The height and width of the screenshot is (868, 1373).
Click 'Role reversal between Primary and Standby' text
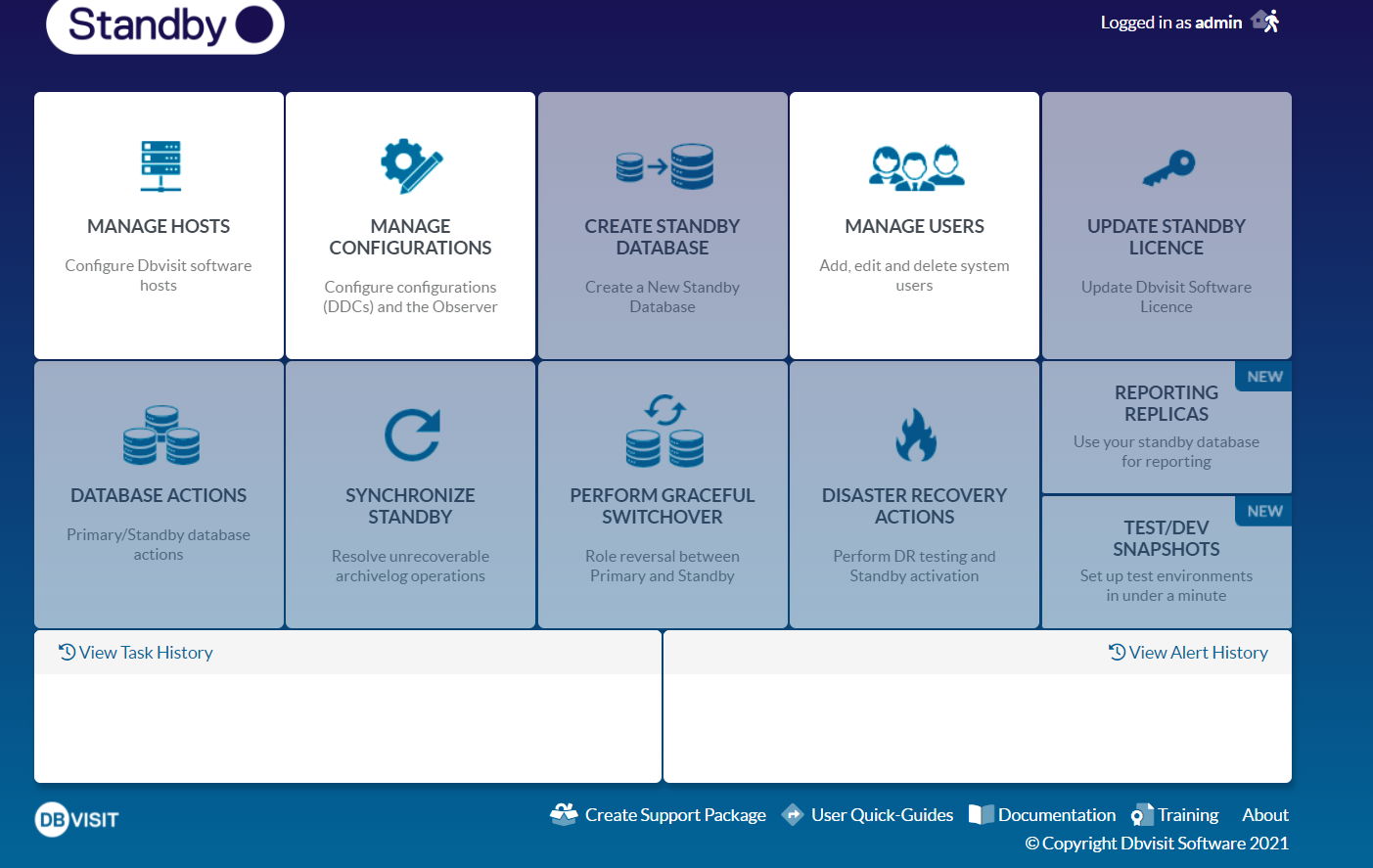pos(663,566)
